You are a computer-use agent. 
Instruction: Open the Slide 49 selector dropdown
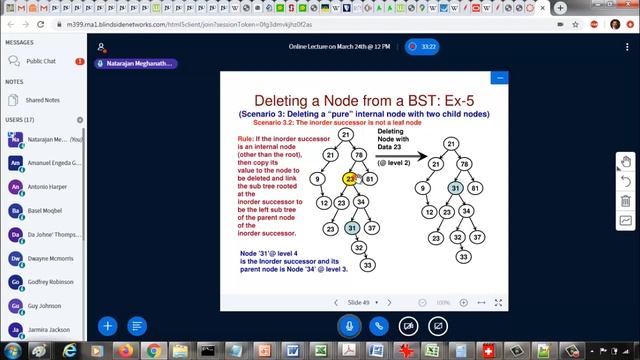pyautogui.click(x=362, y=303)
